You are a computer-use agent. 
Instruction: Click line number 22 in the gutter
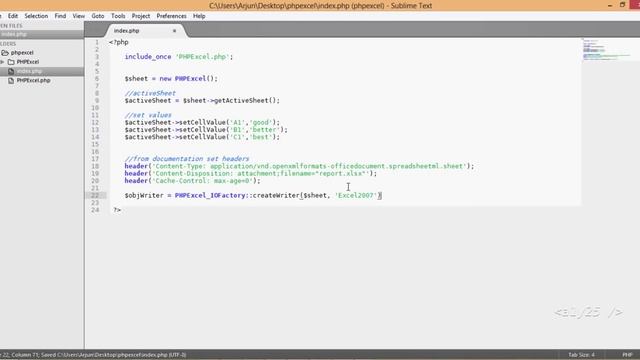pyautogui.click(x=95, y=196)
